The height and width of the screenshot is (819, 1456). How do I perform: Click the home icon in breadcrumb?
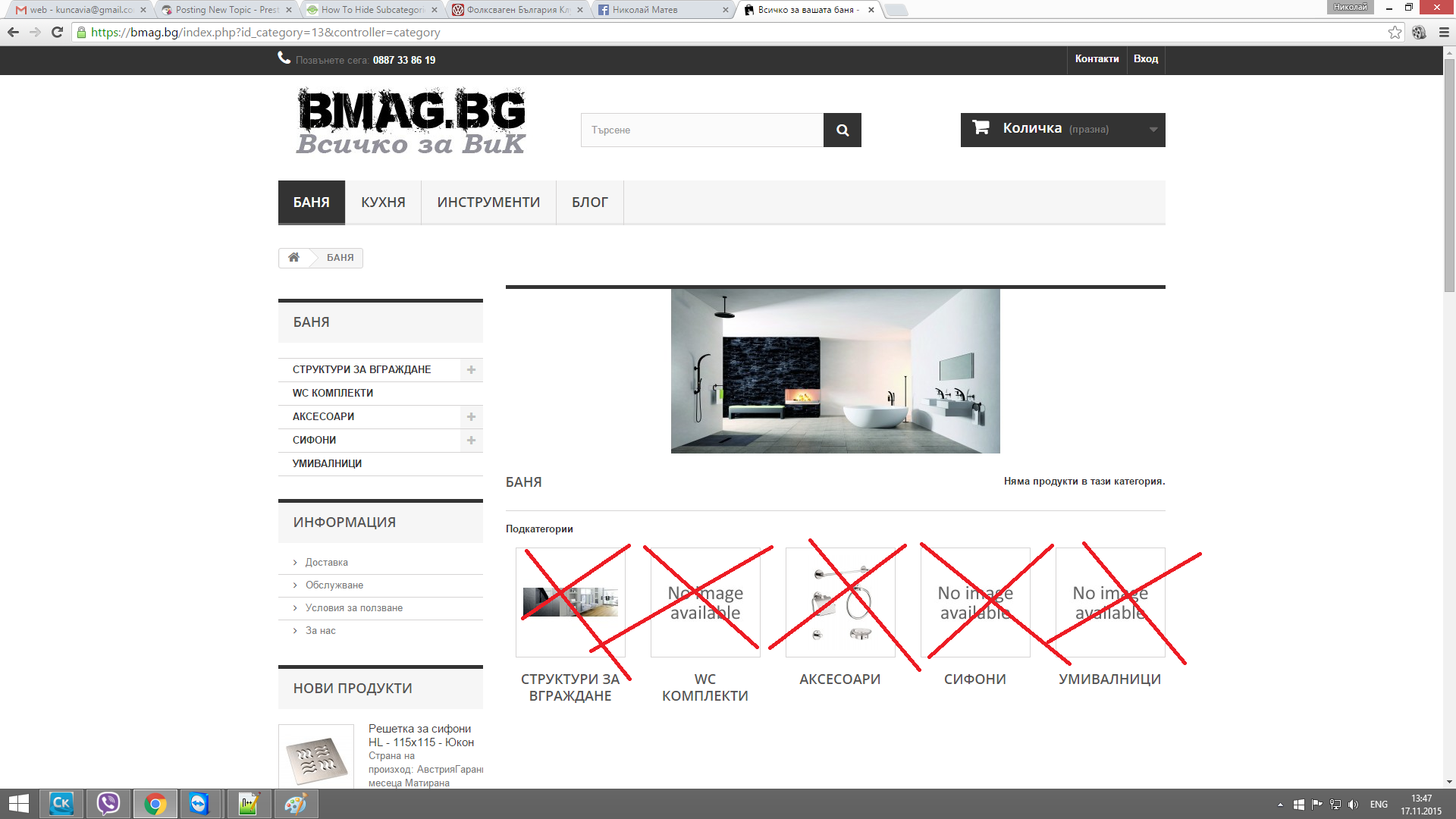293,258
